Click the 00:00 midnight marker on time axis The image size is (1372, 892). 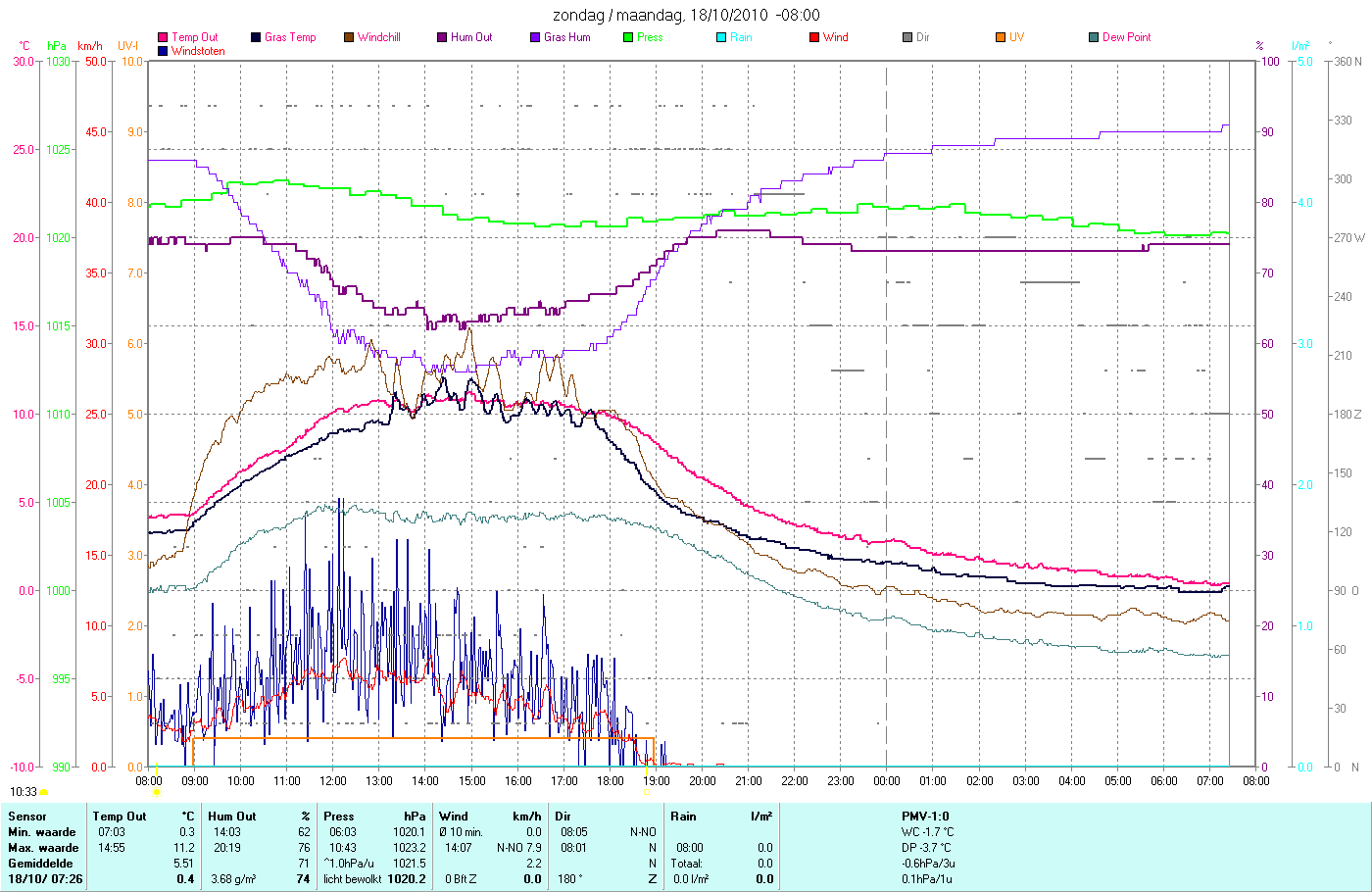[887, 781]
